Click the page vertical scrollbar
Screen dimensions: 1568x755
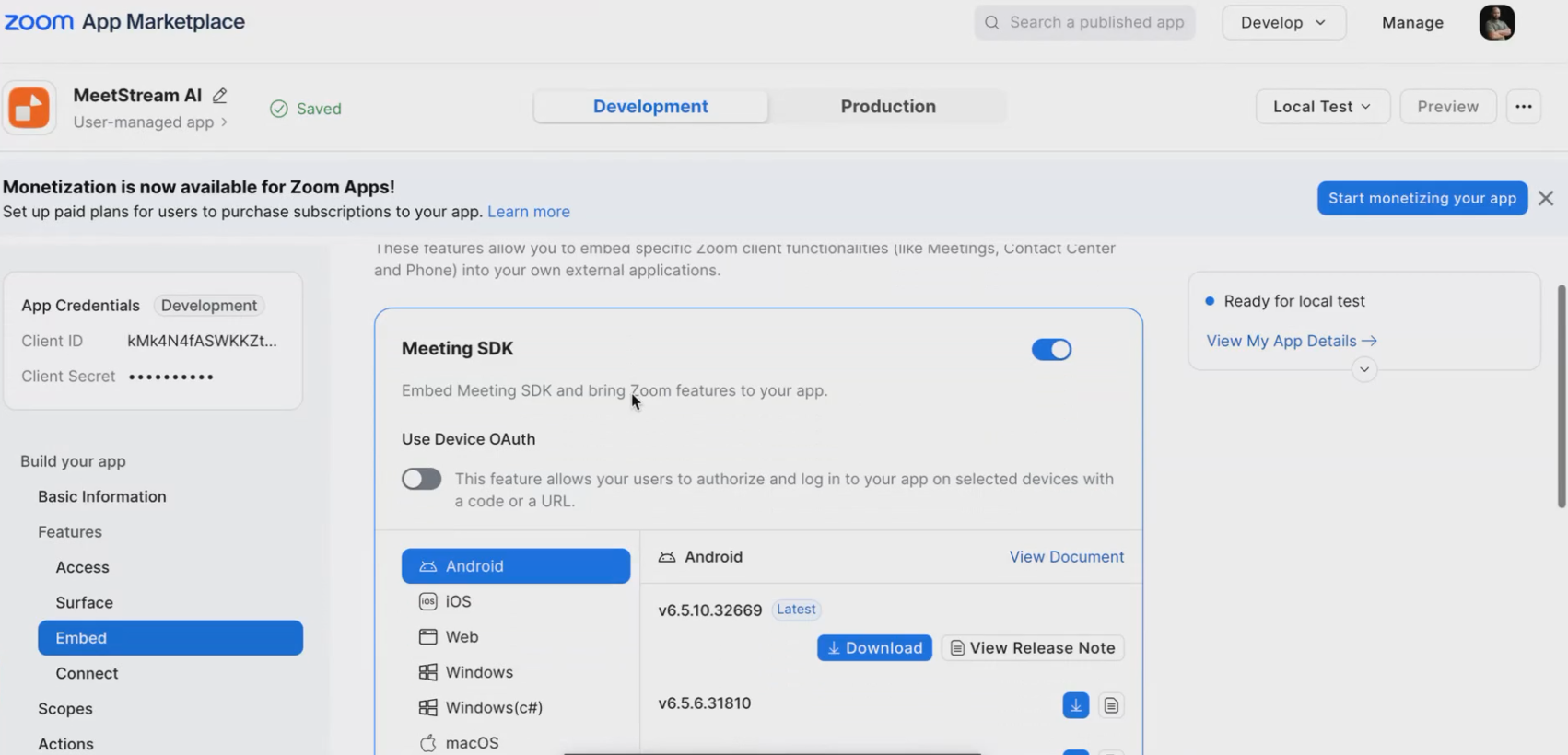coord(1562,396)
